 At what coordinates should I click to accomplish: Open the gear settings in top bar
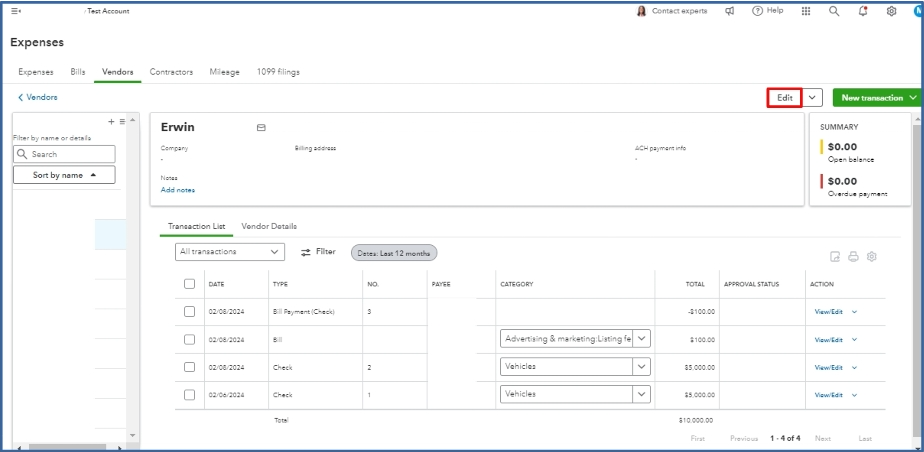[x=891, y=11]
